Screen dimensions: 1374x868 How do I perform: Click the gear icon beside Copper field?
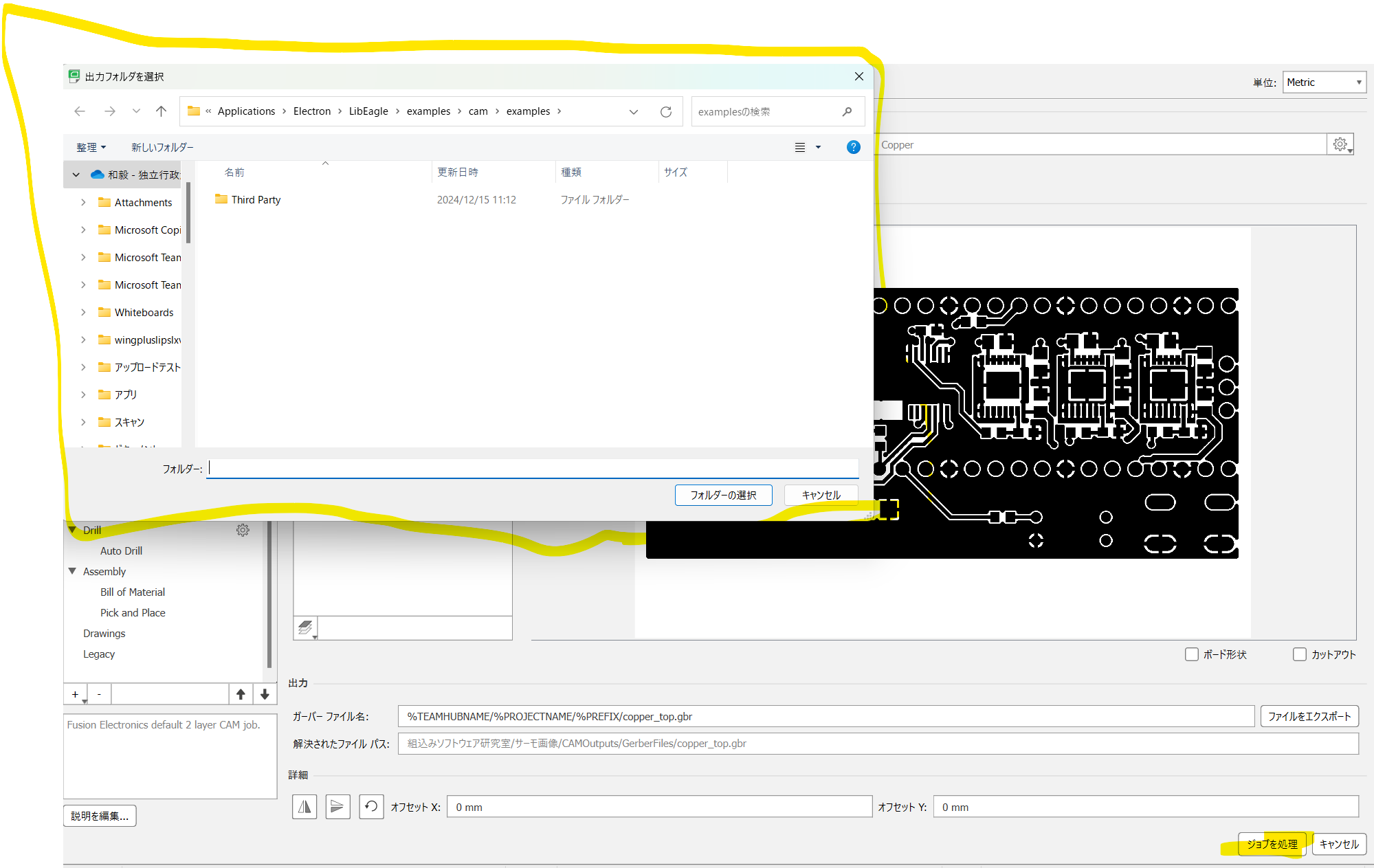(1340, 144)
